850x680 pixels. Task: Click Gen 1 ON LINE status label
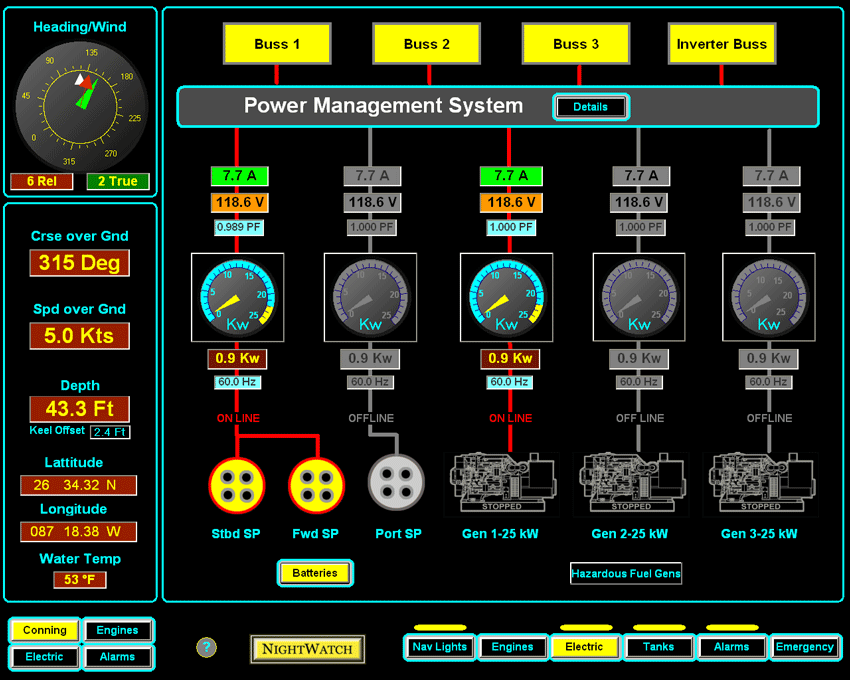510,418
